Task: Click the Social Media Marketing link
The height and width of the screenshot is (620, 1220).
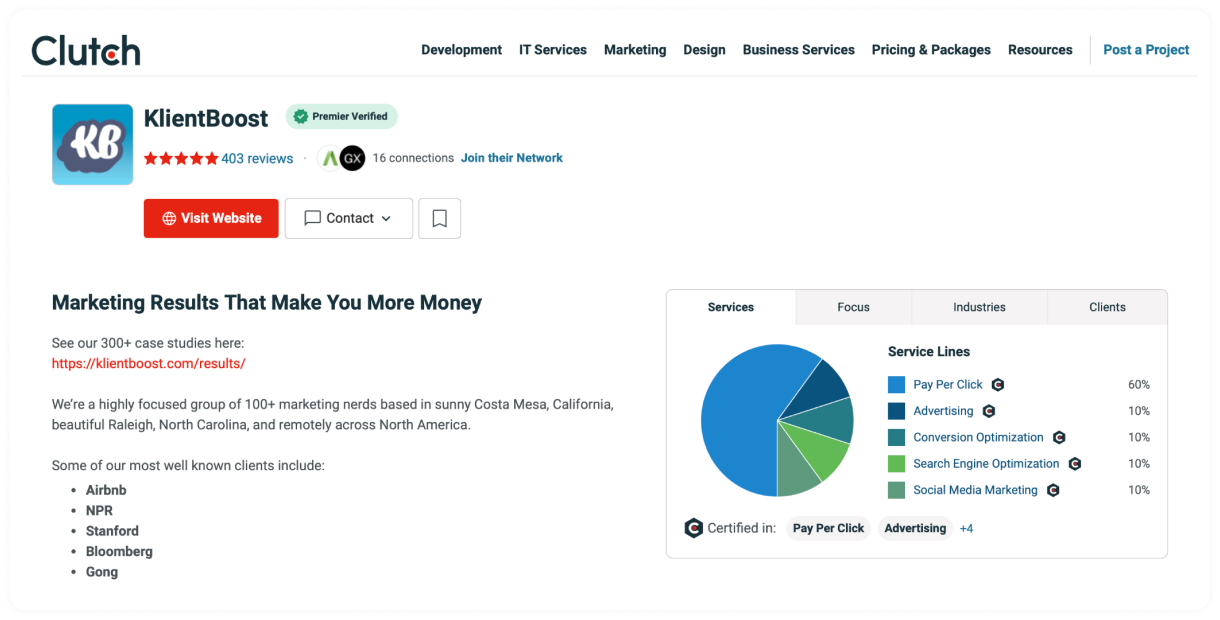Action: coord(975,490)
